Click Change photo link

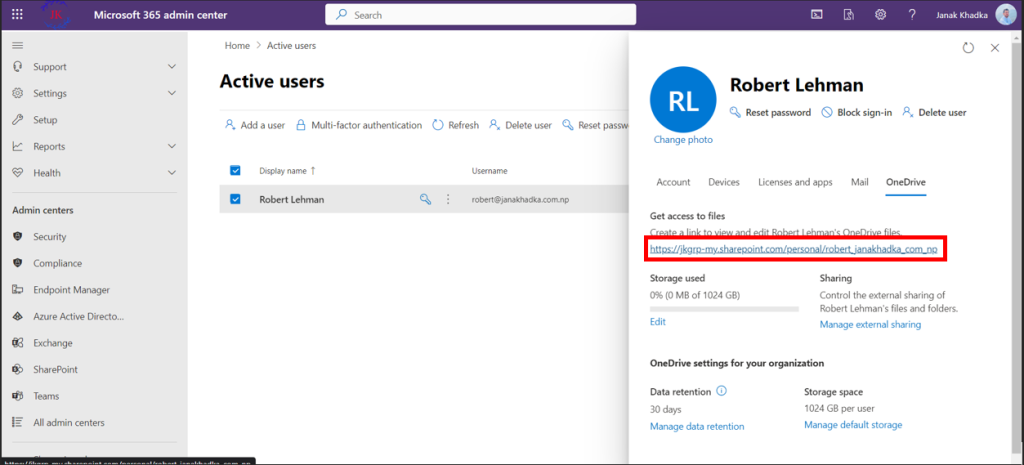pos(683,140)
